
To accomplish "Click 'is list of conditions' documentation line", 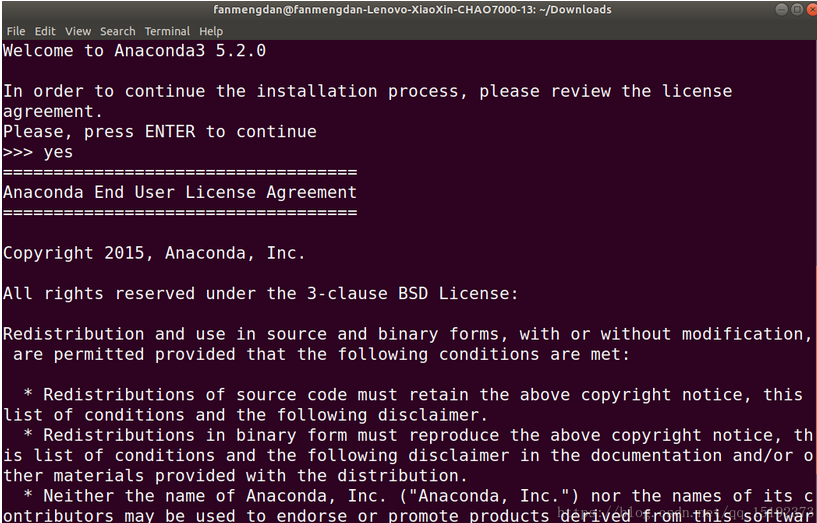I will point(407,456).
